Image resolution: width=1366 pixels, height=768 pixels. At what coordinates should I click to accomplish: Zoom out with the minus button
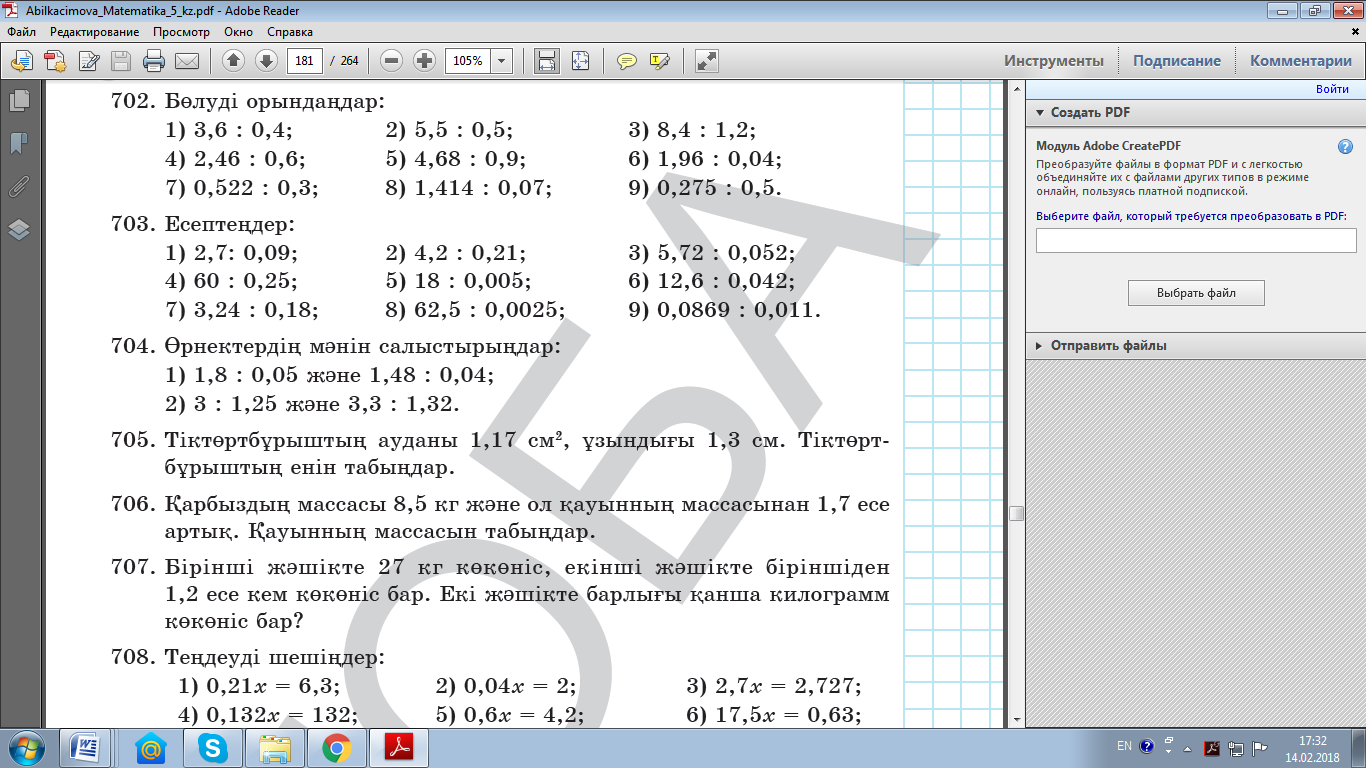[x=392, y=61]
